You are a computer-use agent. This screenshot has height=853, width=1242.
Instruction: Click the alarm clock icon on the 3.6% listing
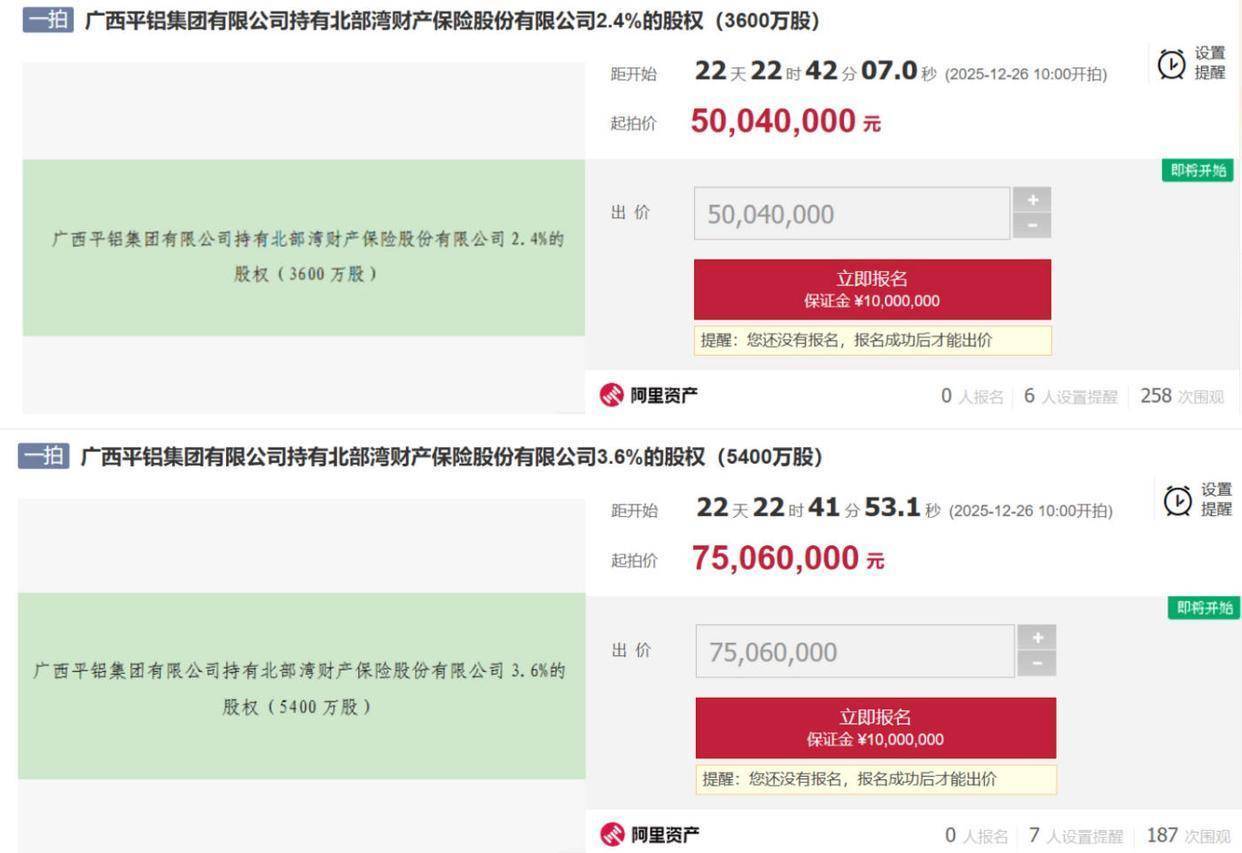[1177, 499]
